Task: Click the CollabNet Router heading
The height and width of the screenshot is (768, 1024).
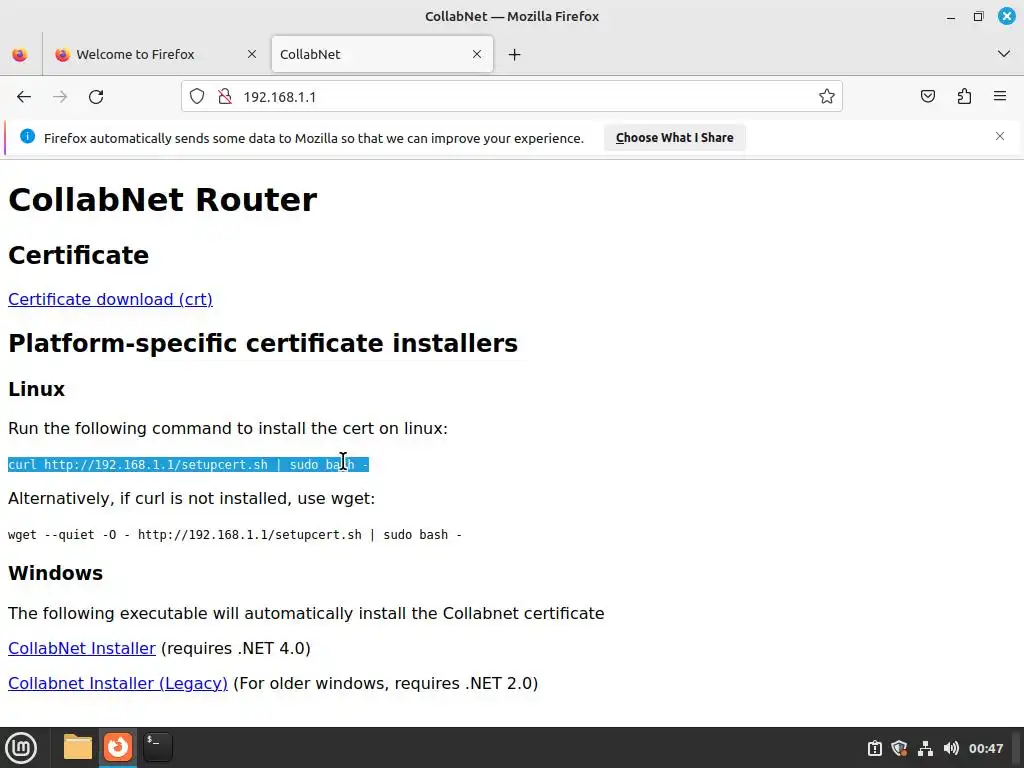Action: pos(163,200)
